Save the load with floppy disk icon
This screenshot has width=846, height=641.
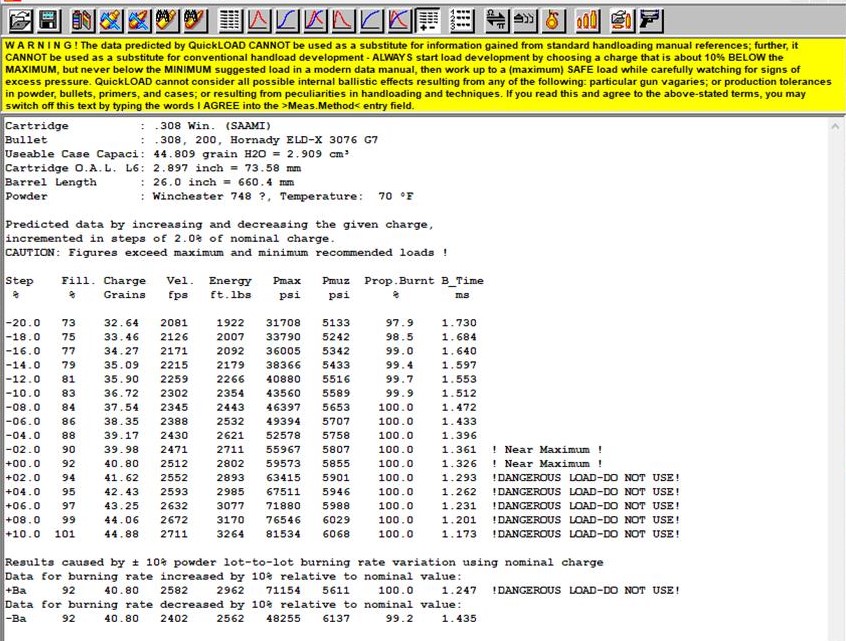(x=48, y=18)
